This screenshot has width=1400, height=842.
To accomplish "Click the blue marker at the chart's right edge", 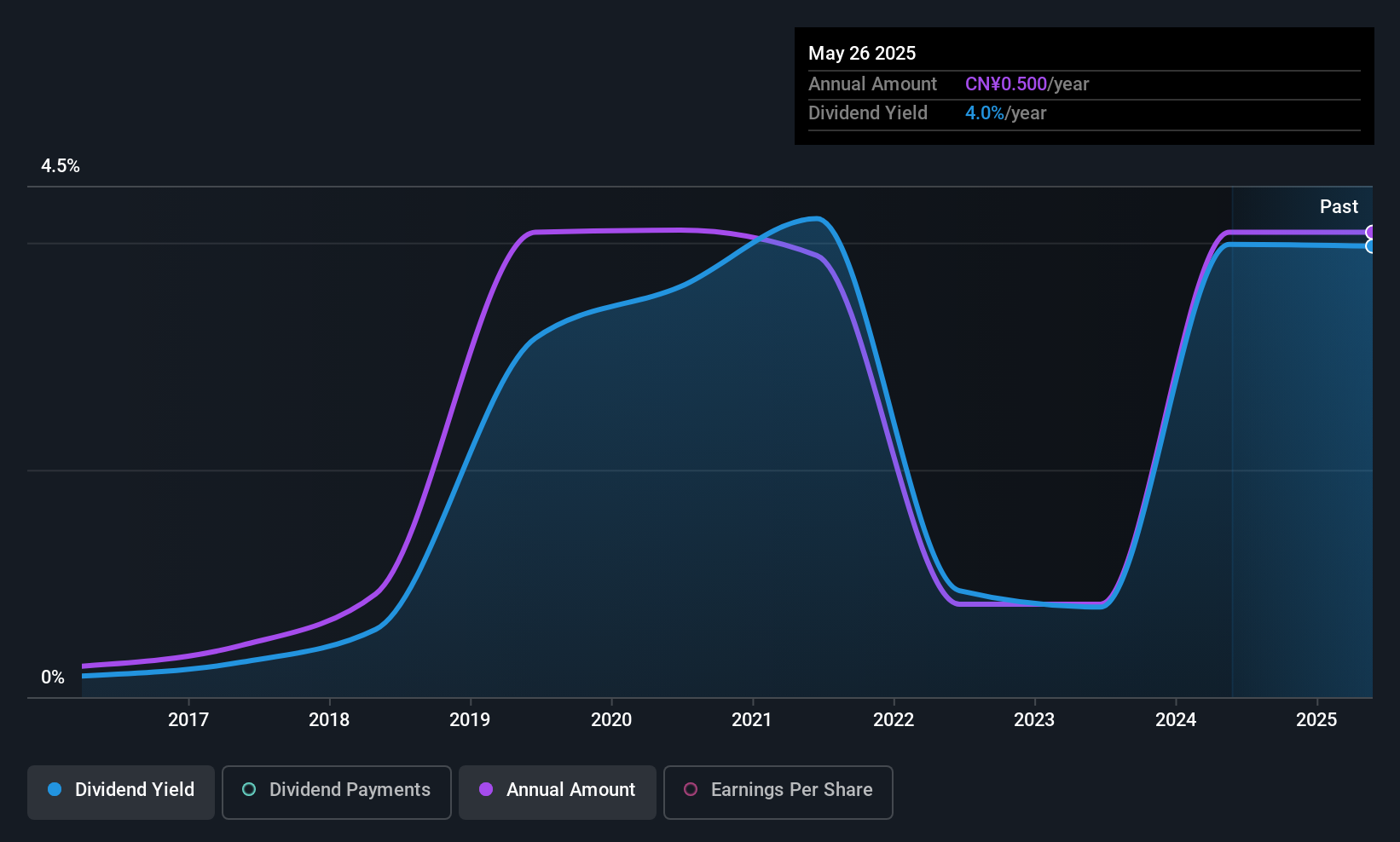I will [1371, 245].
